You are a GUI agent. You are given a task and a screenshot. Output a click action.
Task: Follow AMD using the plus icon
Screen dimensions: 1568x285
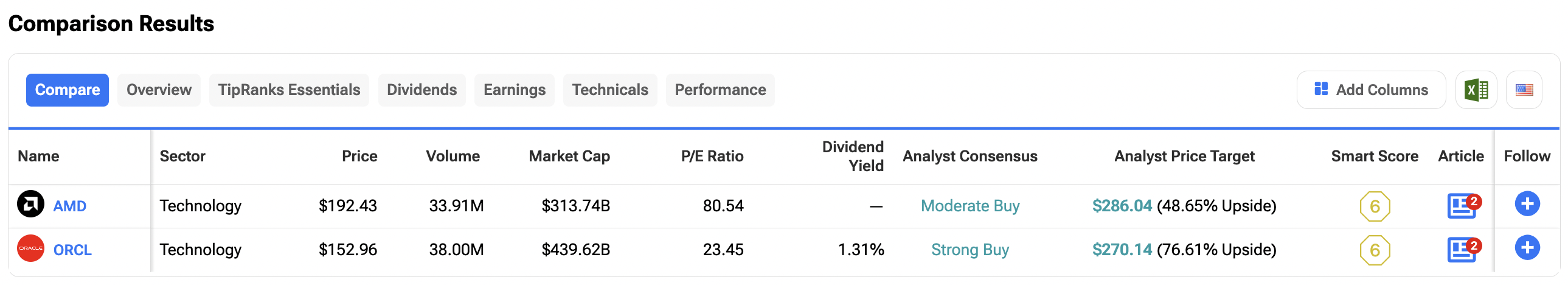click(1527, 204)
